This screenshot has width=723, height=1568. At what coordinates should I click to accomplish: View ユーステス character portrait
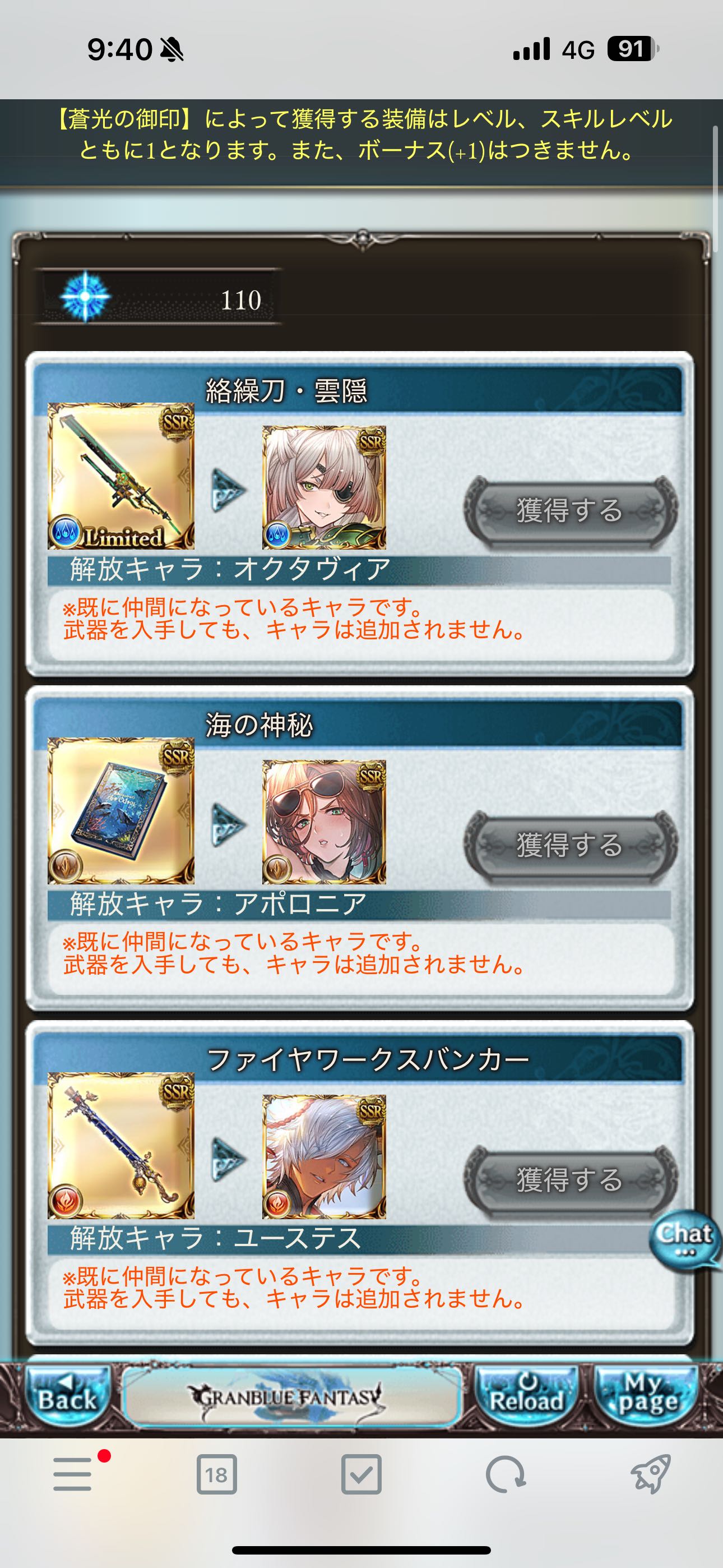[324, 1156]
